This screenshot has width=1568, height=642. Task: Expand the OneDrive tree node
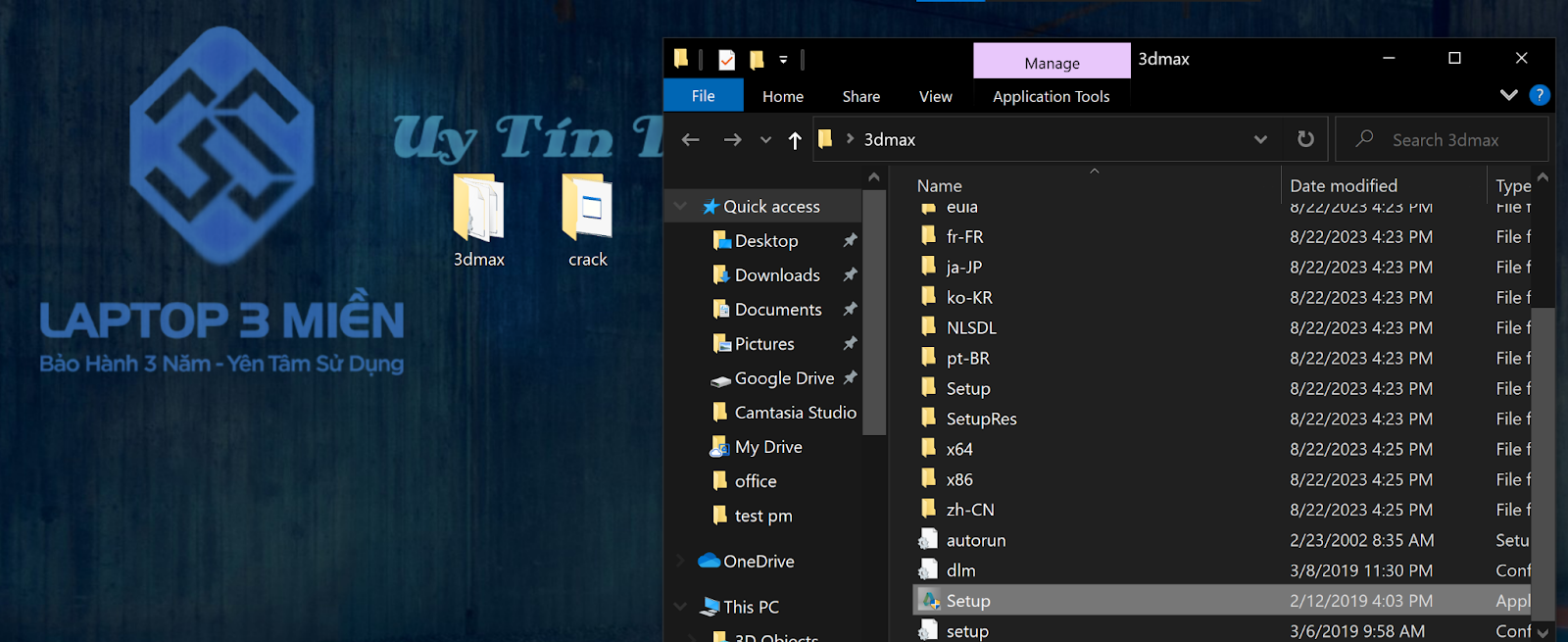point(680,562)
